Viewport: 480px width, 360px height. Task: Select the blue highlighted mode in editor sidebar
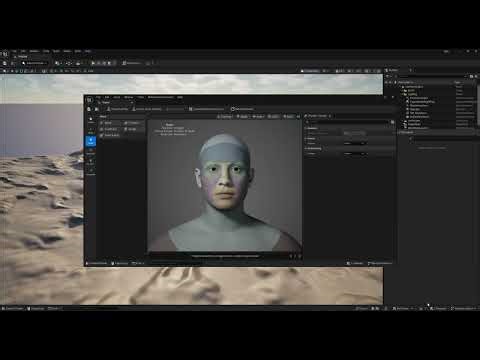[x=91, y=141]
